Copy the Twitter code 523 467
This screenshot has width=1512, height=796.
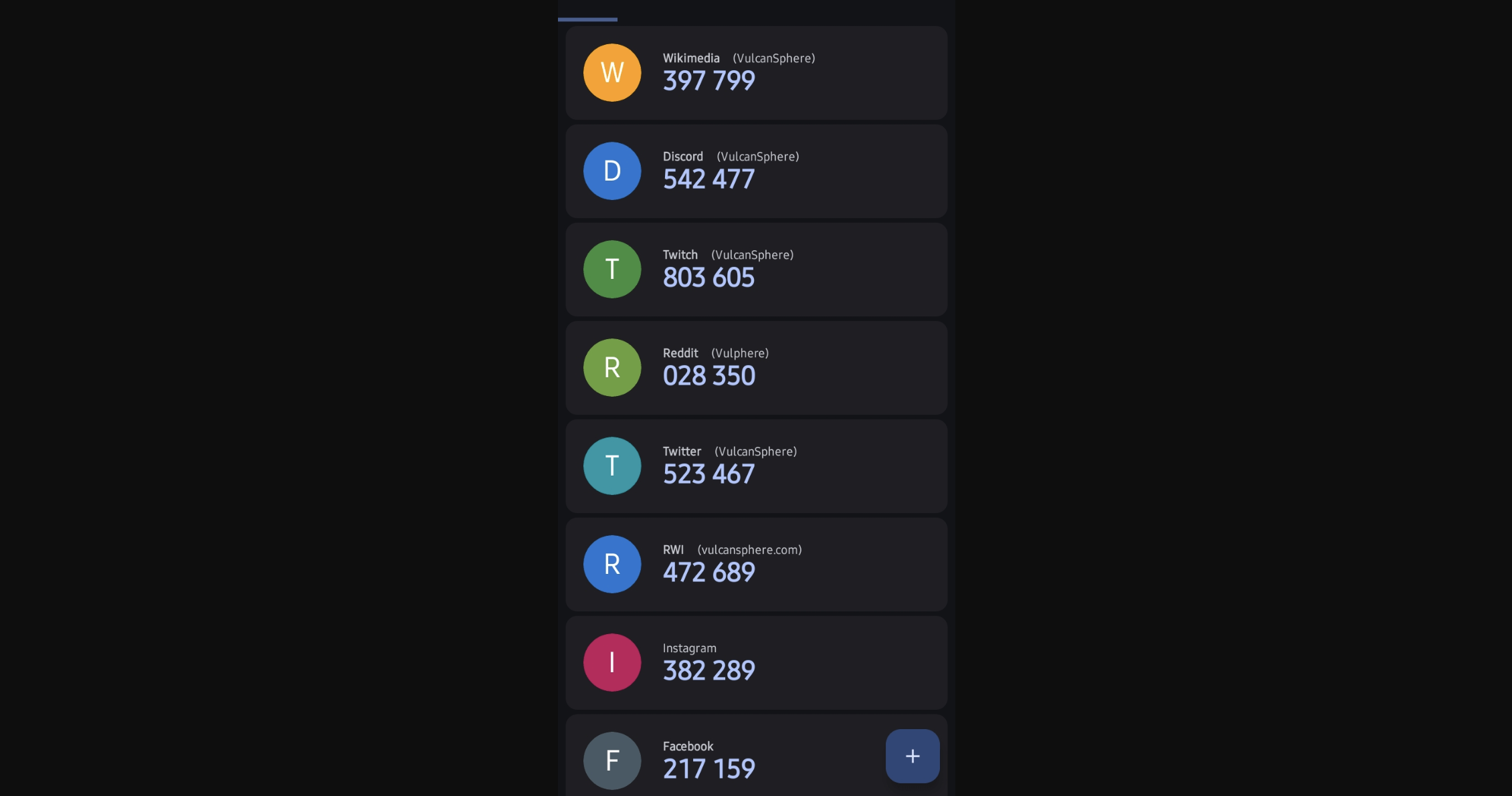point(709,475)
